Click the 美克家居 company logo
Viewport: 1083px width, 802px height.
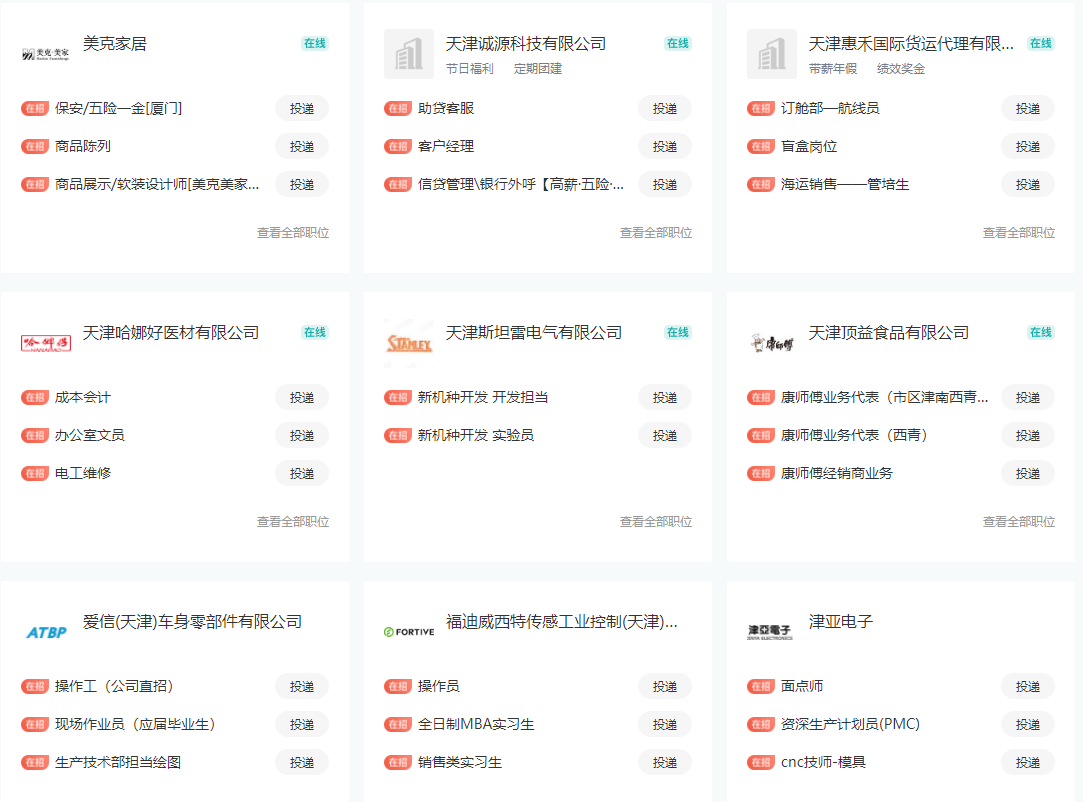click(46, 54)
